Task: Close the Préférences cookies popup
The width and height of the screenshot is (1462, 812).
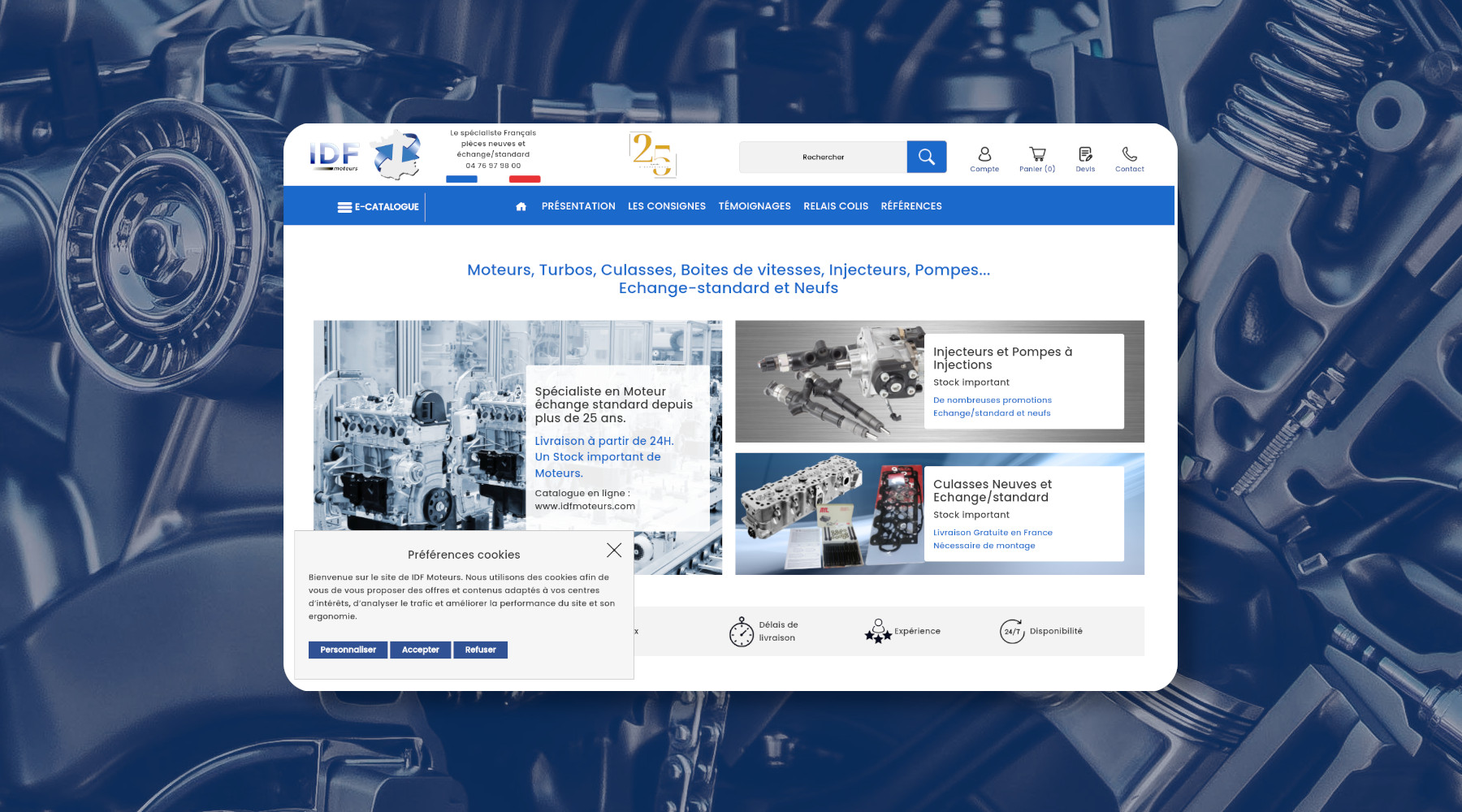Action: pos(614,550)
